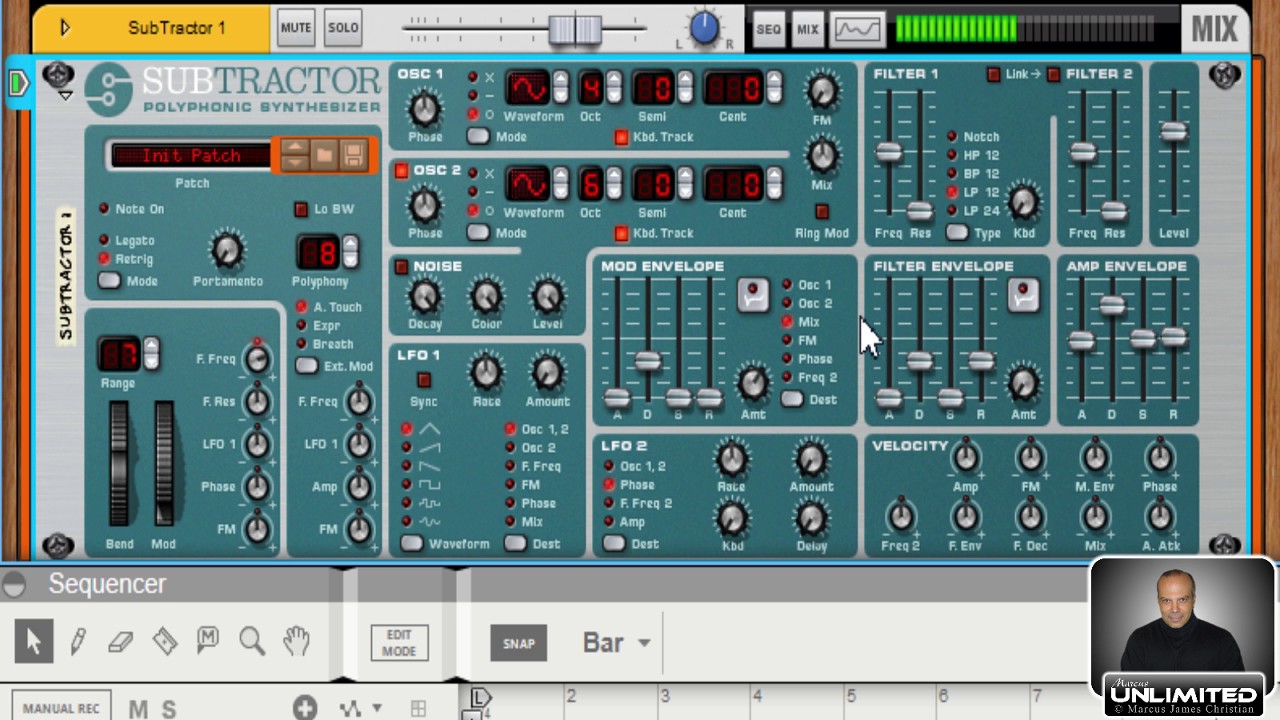
Task: Select the Arrow selection tool in Sequencer
Action: (x=34, y=641)
